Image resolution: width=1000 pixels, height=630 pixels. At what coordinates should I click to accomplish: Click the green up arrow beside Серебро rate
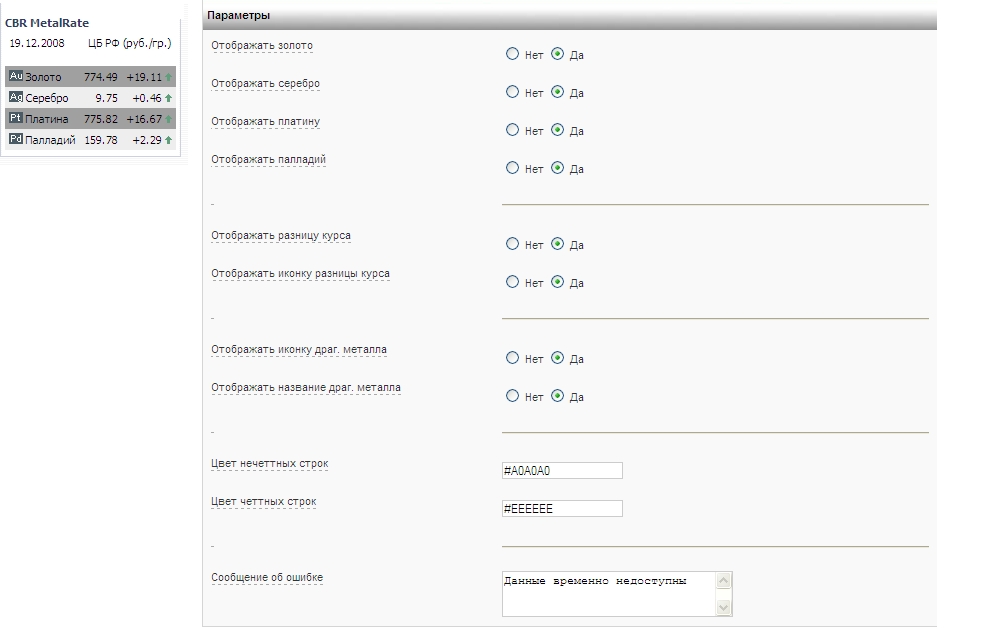pyautogui.click(x=169, y=98)
